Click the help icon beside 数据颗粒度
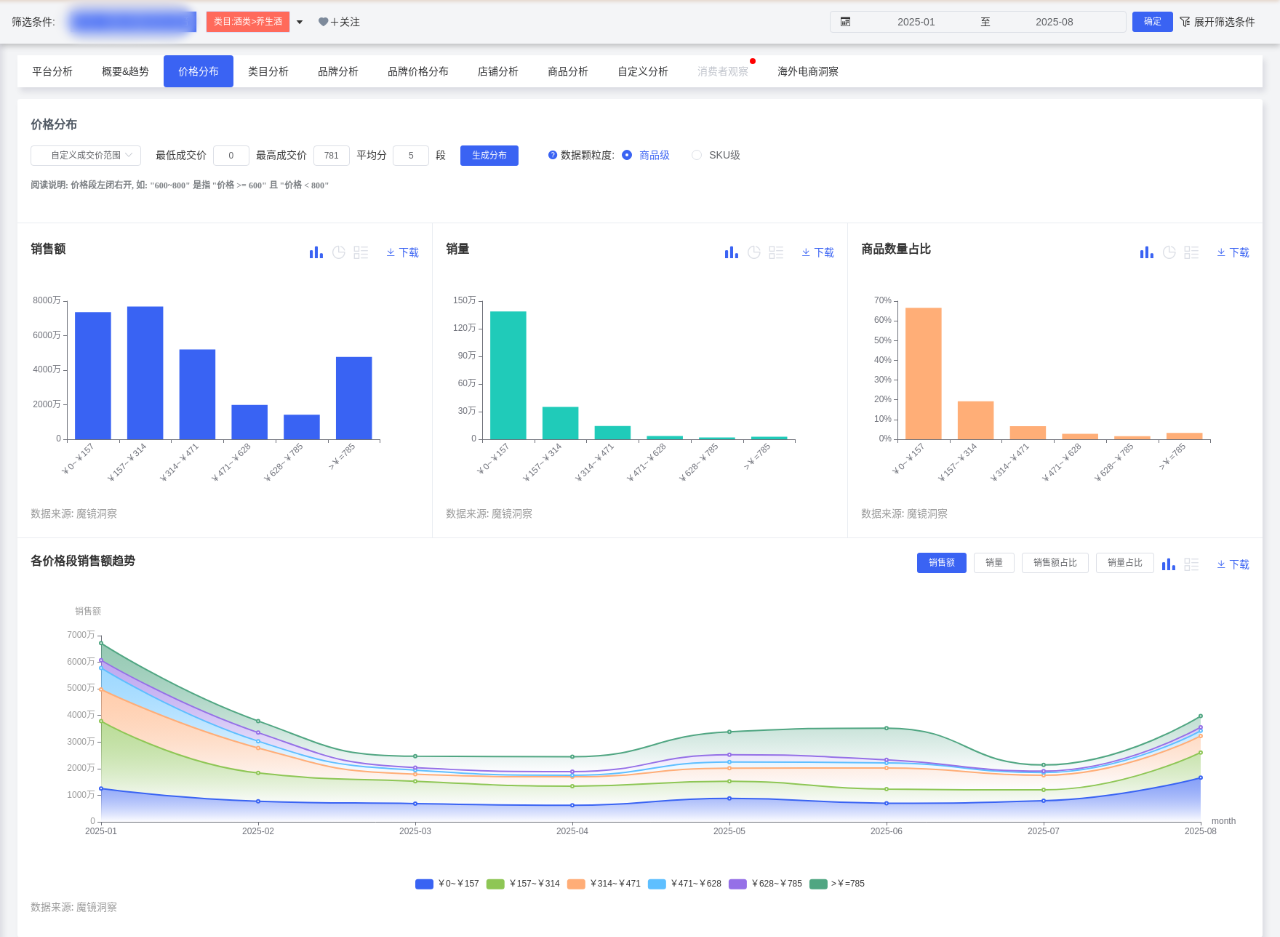 click(x=552, y=155)
